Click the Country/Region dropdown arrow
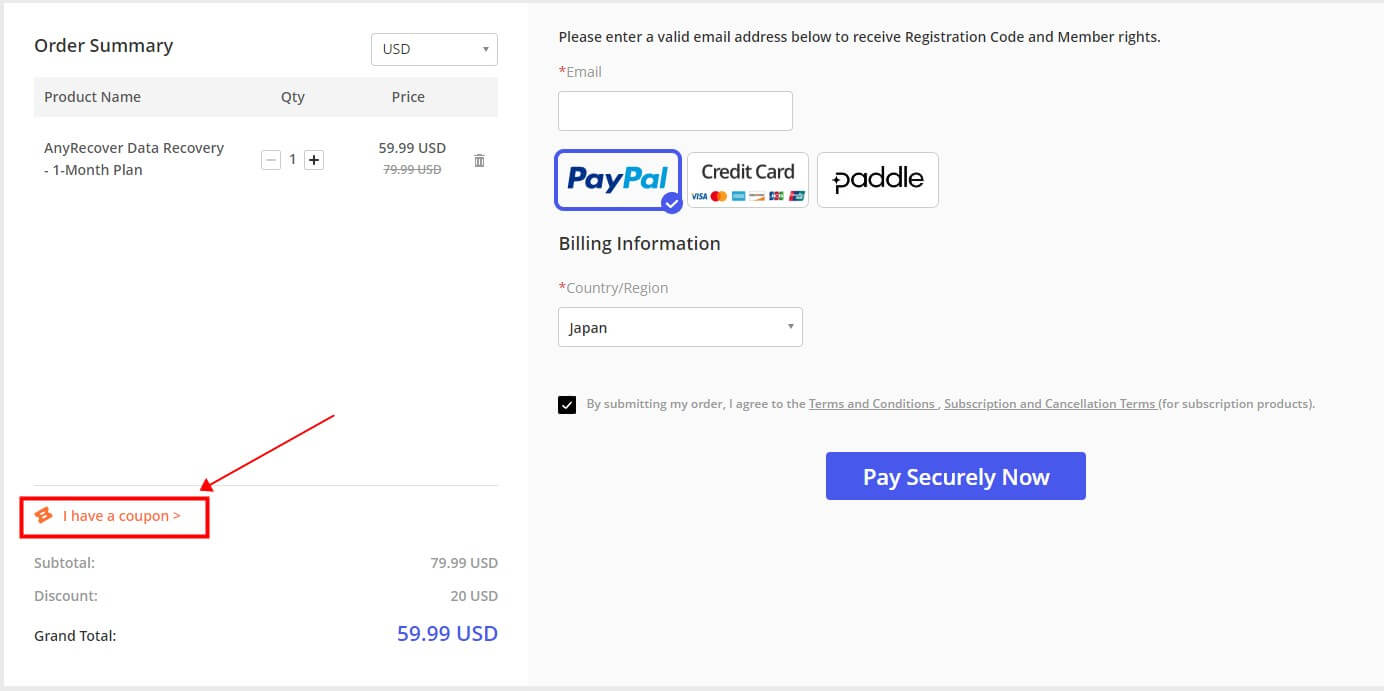 coord(790,327)
